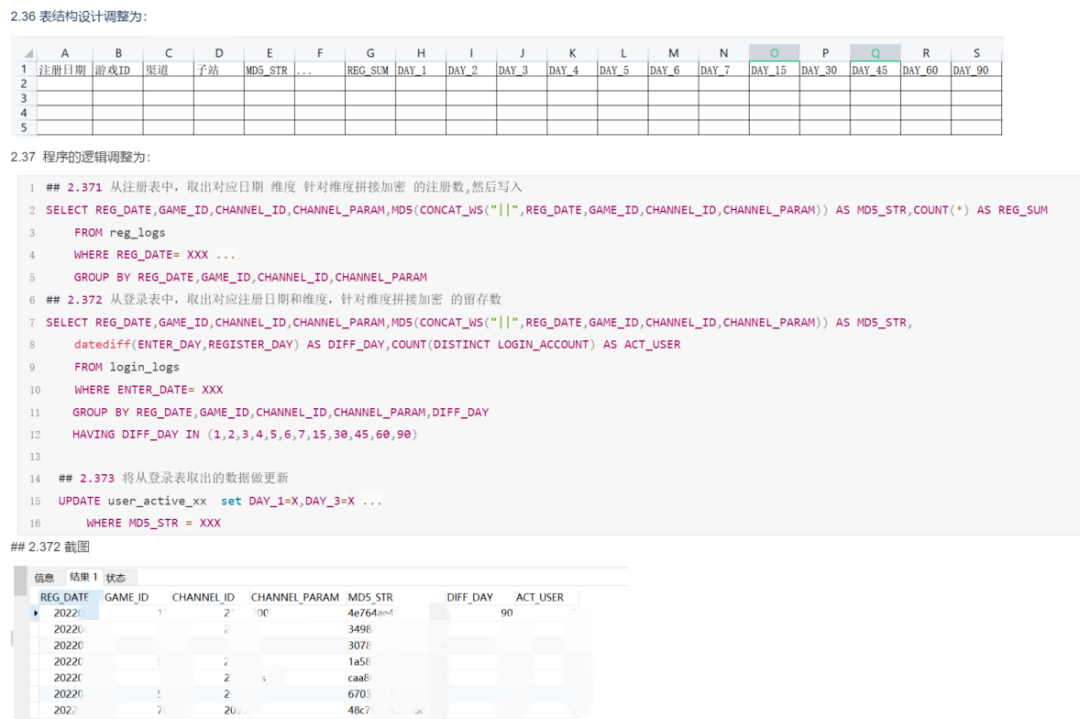Select the ACT_USER results column header

coord(540,597)
